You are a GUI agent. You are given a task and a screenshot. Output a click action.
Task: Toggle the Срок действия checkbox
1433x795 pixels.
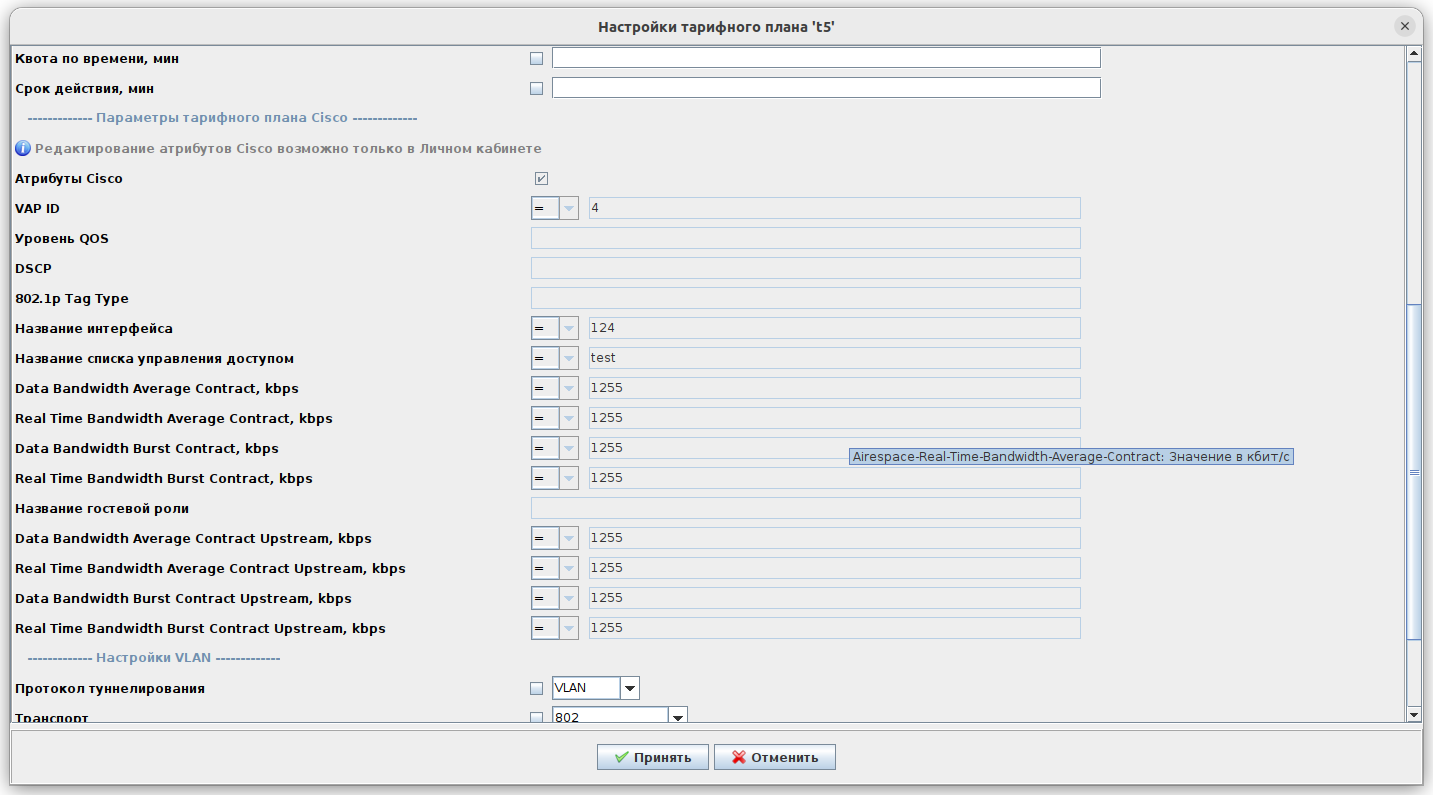[536, 89]
